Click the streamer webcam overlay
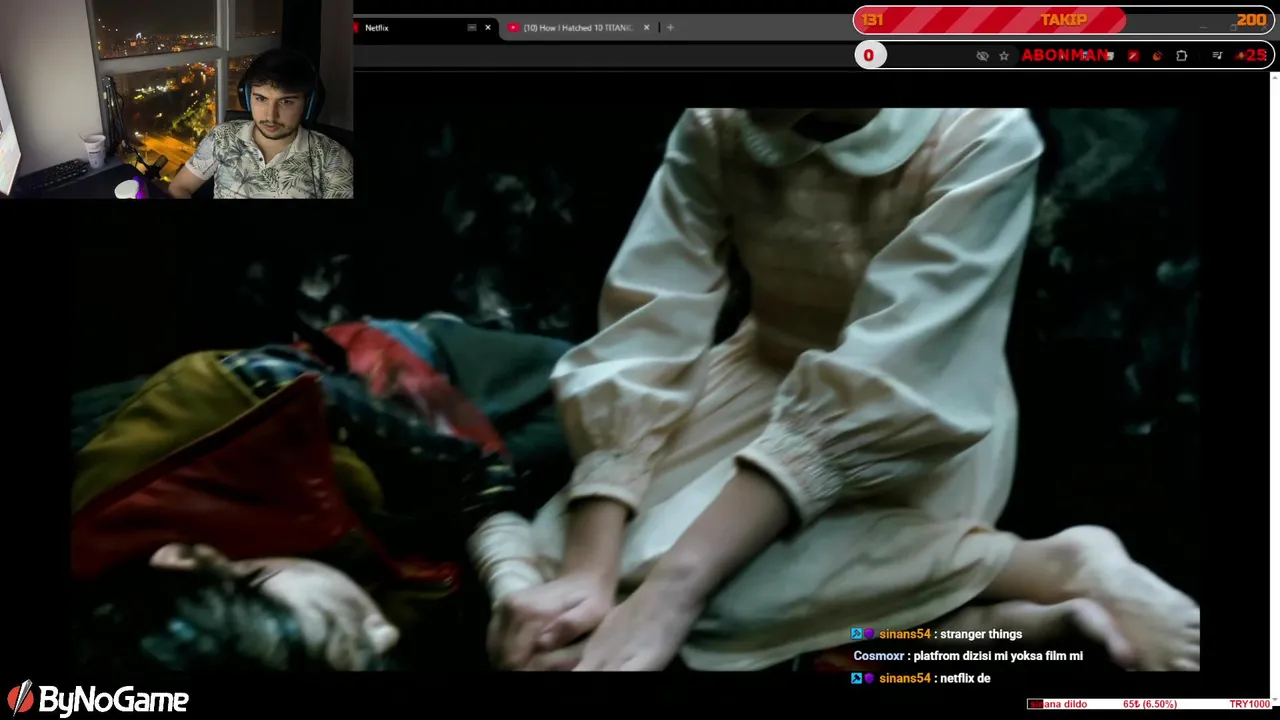The height and width of the screenshot is (720, 1280). click(x=177, y=99)
